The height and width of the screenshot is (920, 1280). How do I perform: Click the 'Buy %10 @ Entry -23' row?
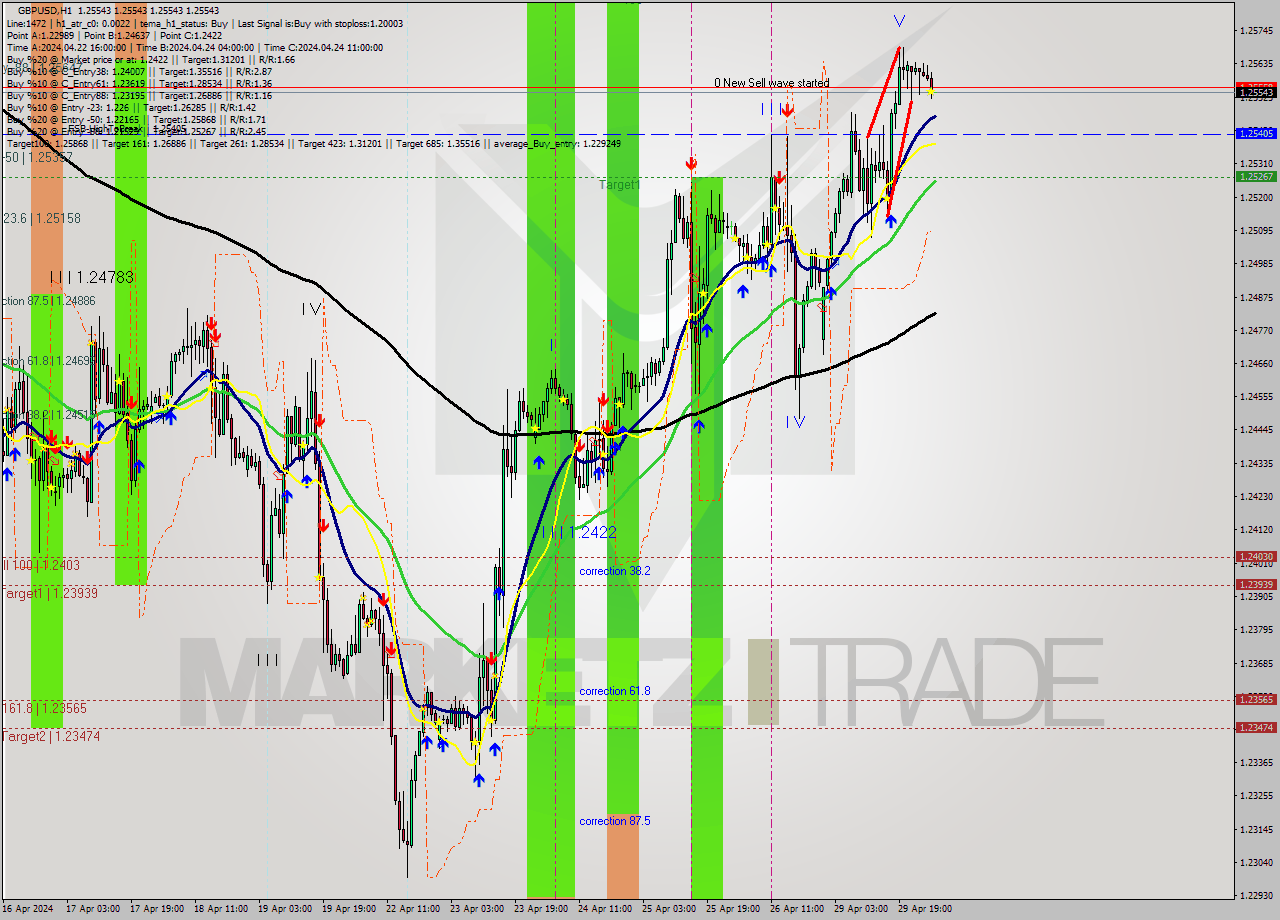(x=132, y=107)
